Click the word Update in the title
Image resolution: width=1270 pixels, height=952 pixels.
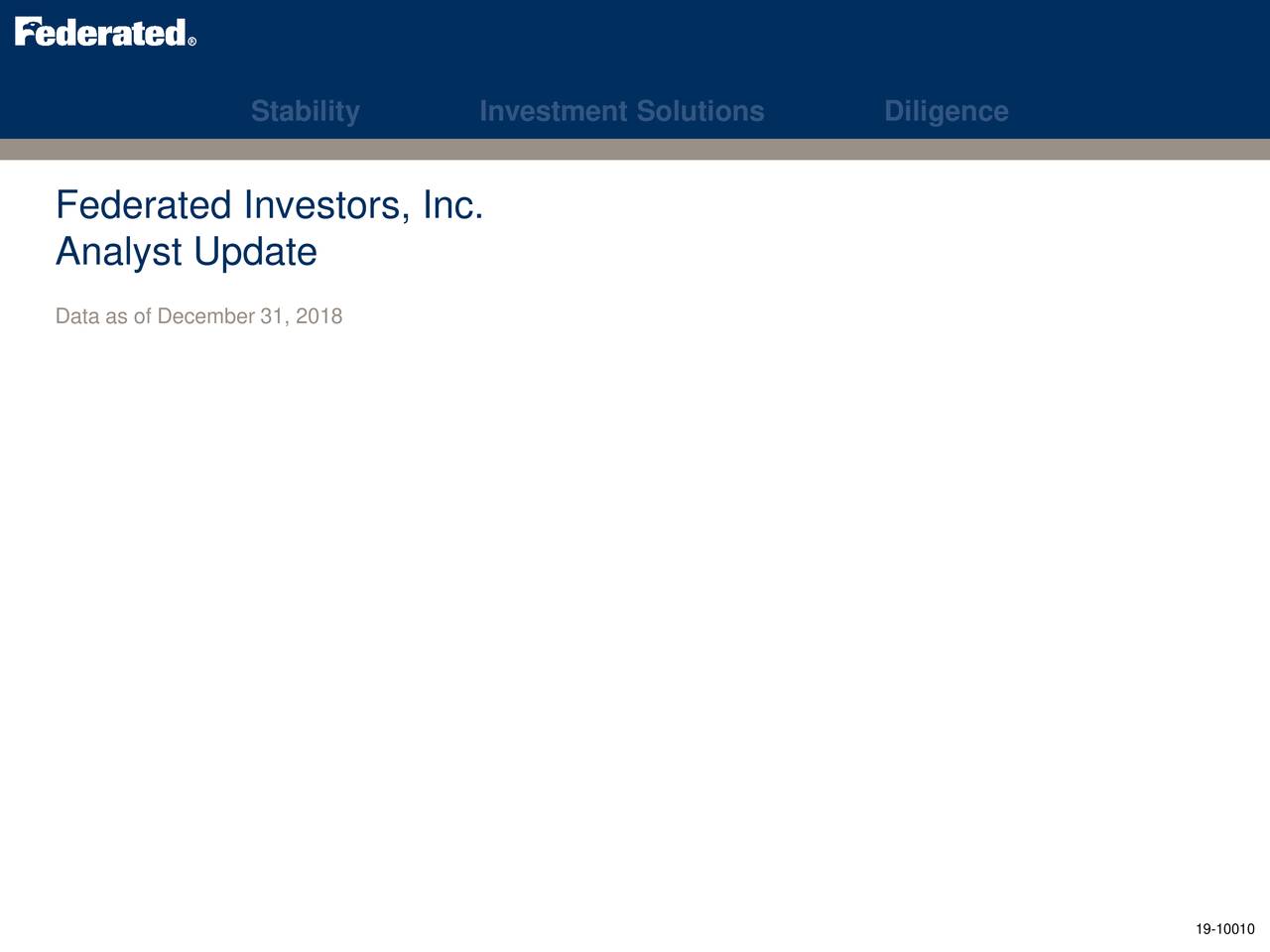[x=255, y=252]
